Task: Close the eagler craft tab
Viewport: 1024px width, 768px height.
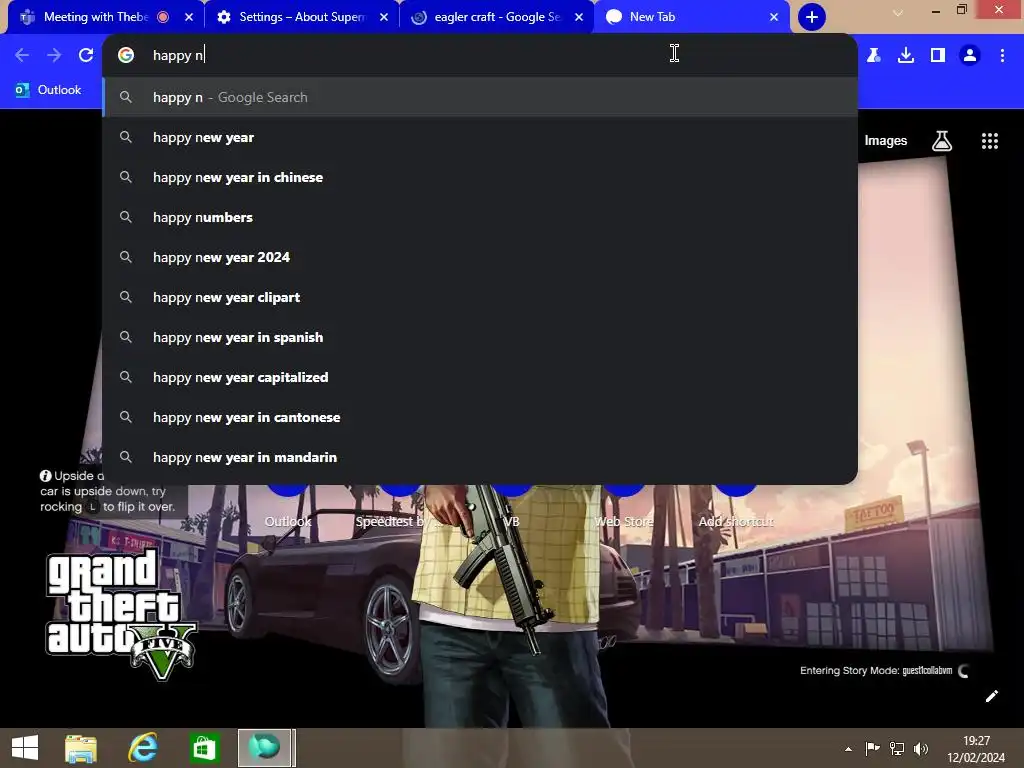Action: point(579,17)
